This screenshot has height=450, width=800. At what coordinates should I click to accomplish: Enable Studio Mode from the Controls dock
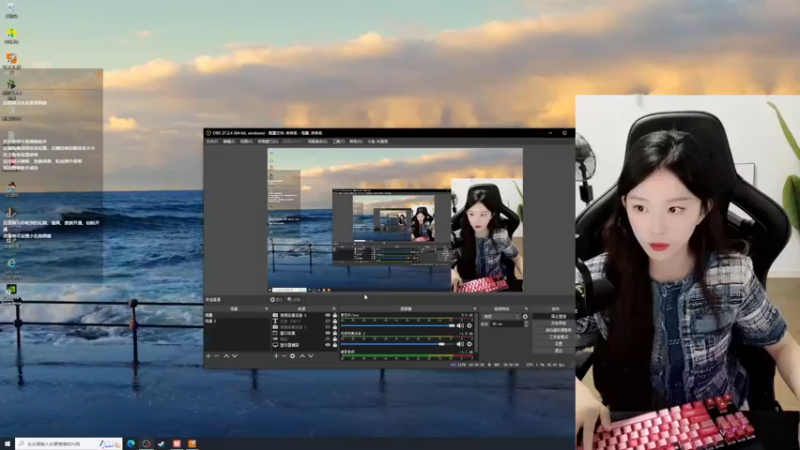pyautogui.click(x=555, y=337)
